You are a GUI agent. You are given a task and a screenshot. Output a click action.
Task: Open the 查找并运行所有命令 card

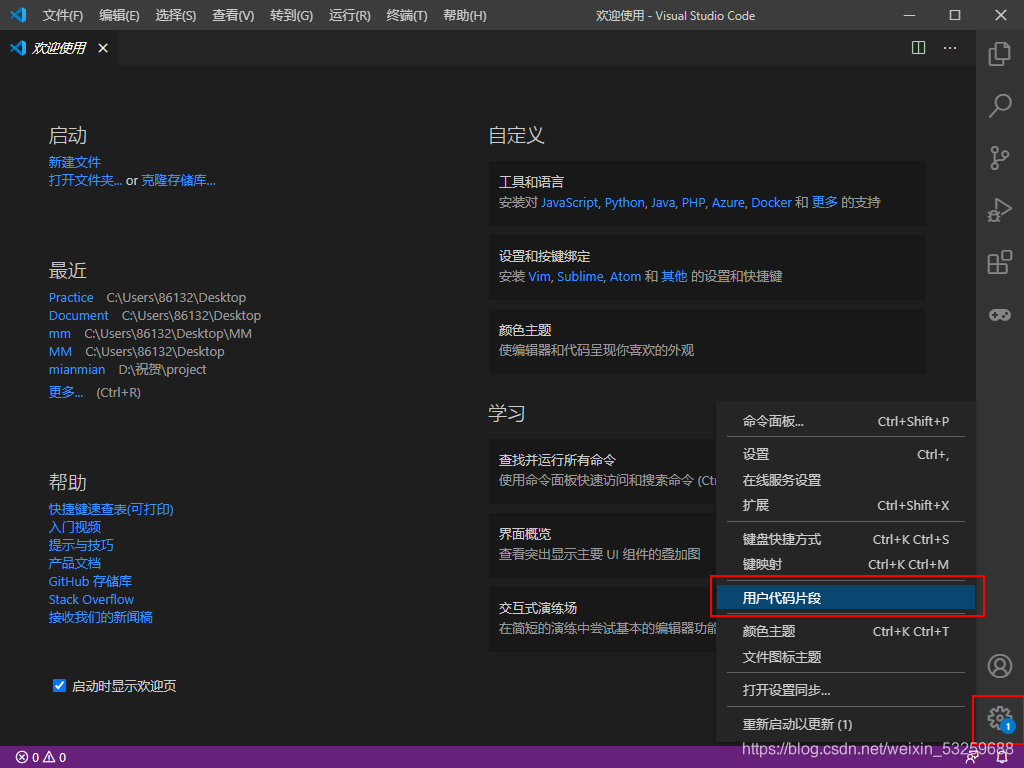(x=602, y=471)
